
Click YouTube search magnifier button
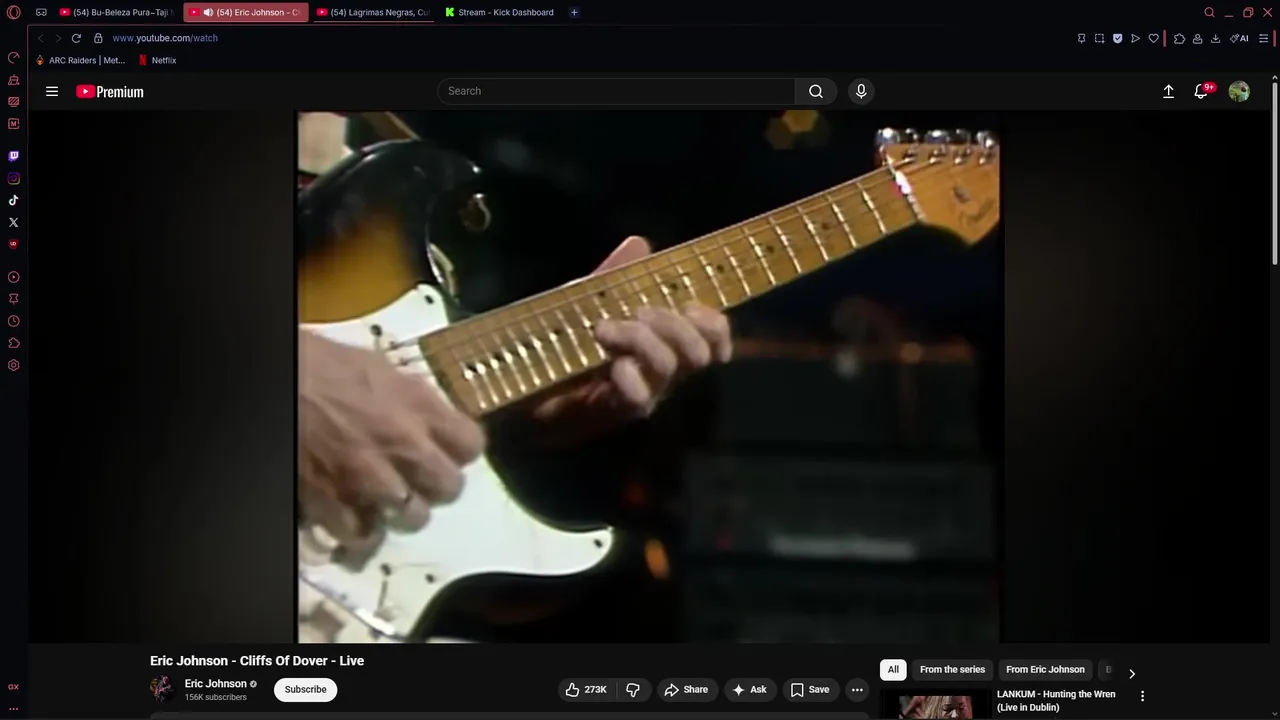tap(816, 91)
